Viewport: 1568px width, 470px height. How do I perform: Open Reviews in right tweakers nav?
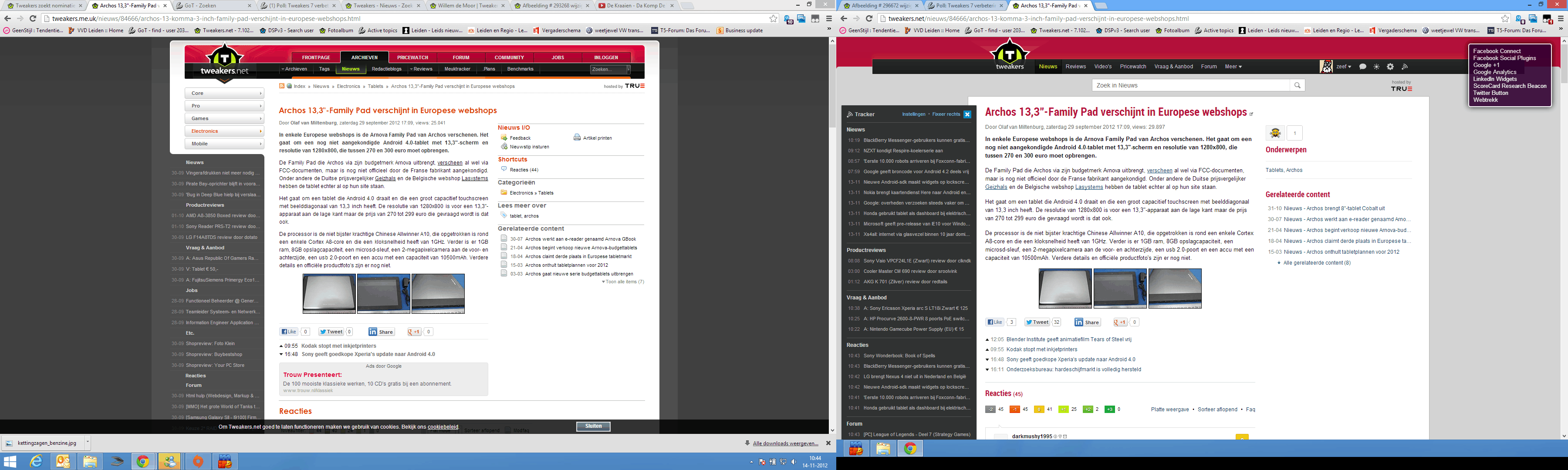(x=1075, y=67)
